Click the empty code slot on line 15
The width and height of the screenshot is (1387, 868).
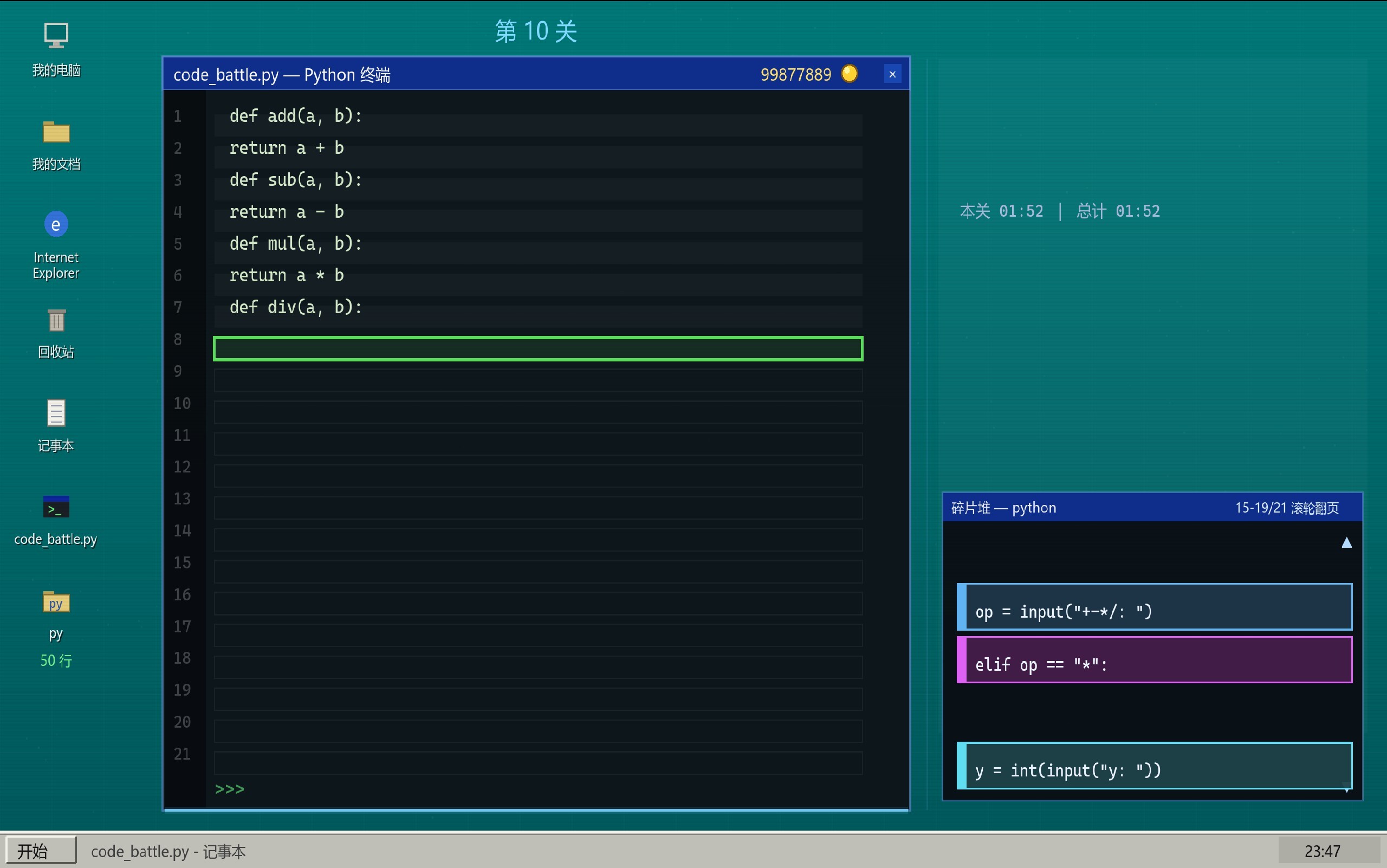(x=538, y=572)
